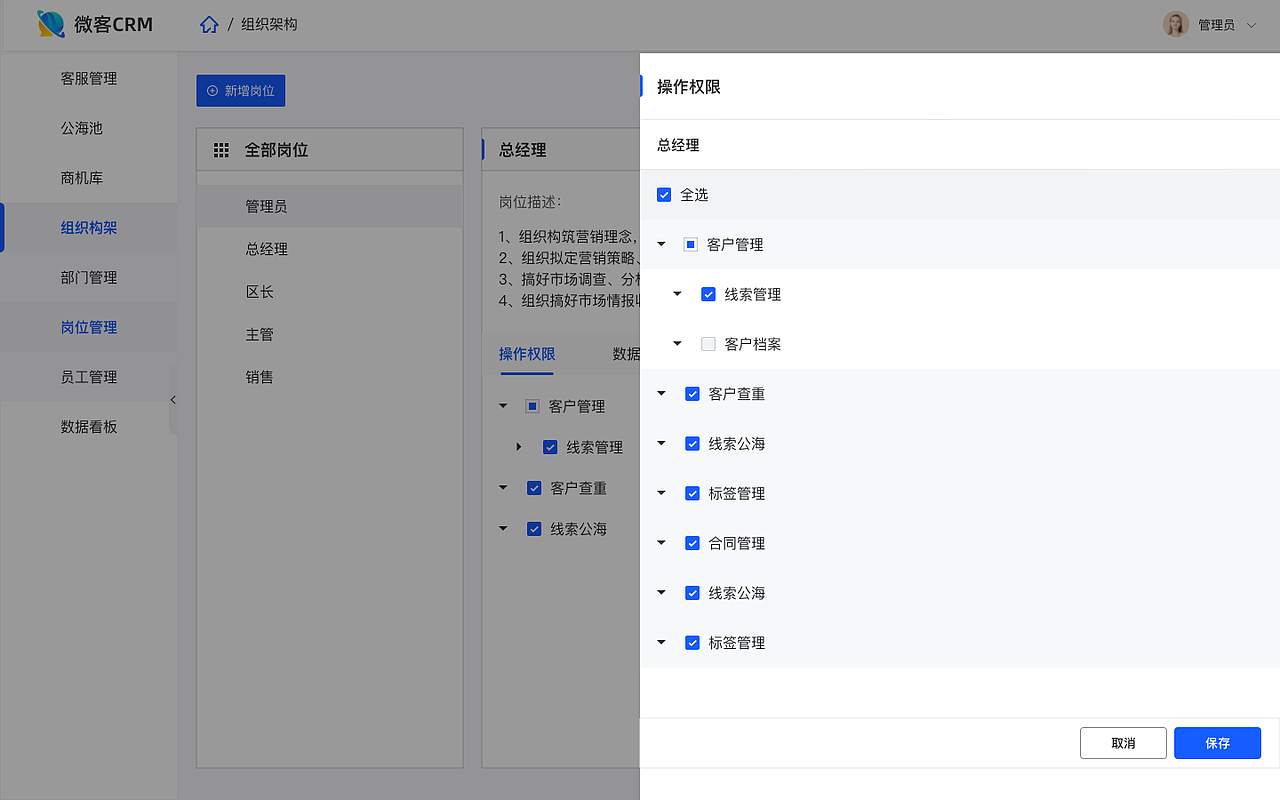Click the 保存 button
The width and height of the screenshot is (1280, 800).
[1217, 743]
